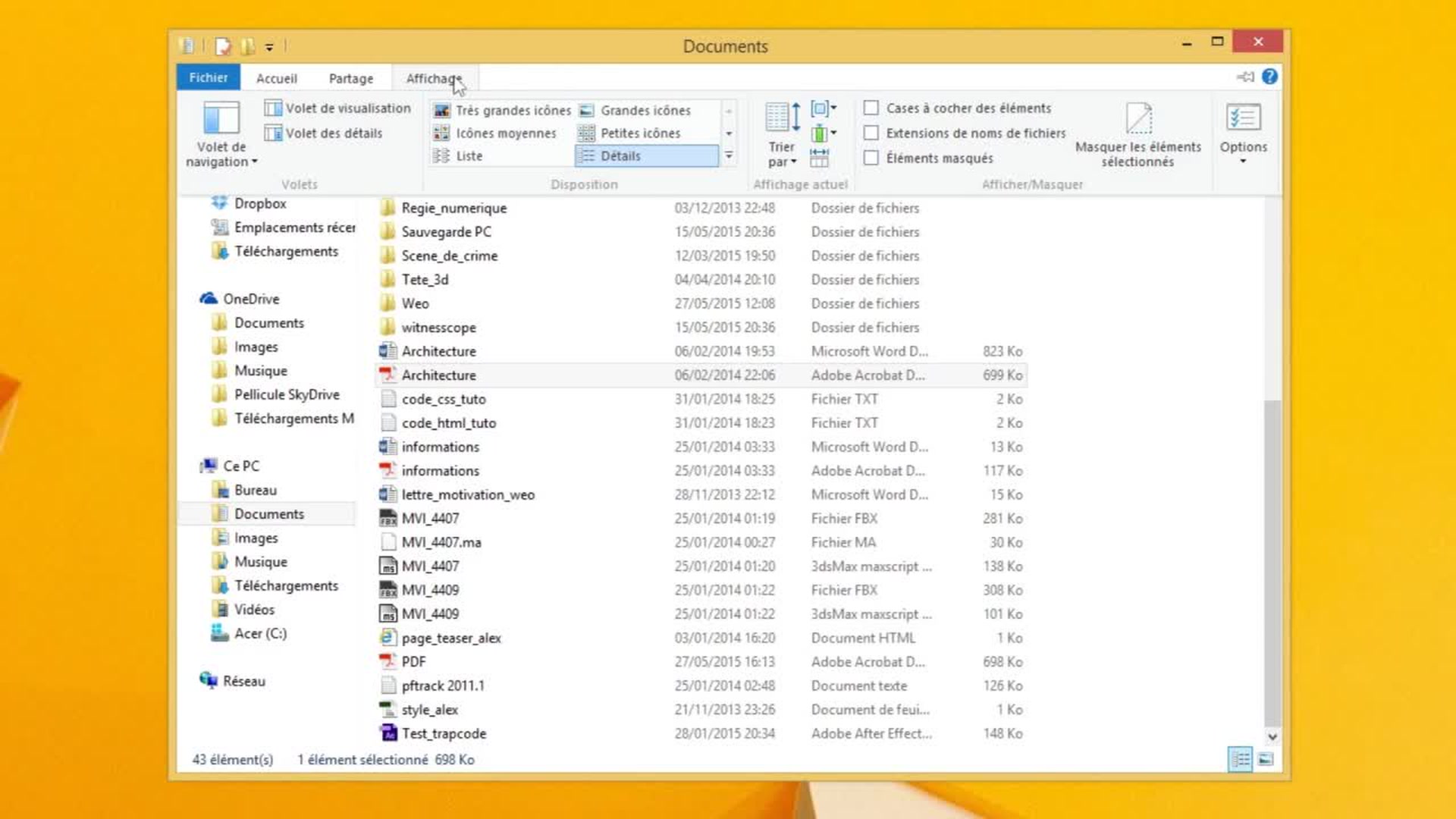This screenshot has height=819, width=1456.
Task: Open the Fichier menu
Action: (x=208, y=77)
